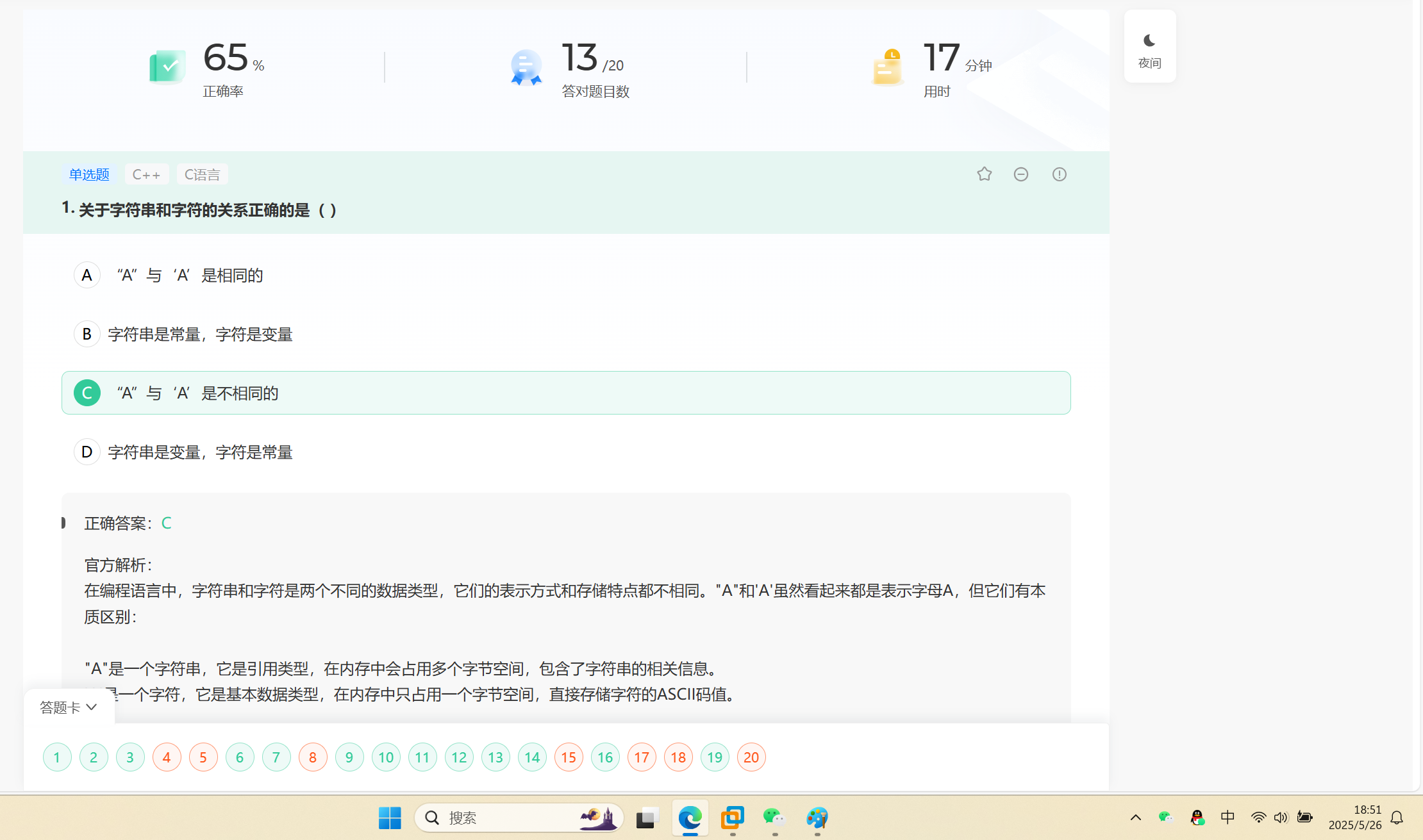Collapse the 答题卡 answer card panel
The height and width of the screenshot is (840, 1423).
pyautogui.click(x=69, y=707)
